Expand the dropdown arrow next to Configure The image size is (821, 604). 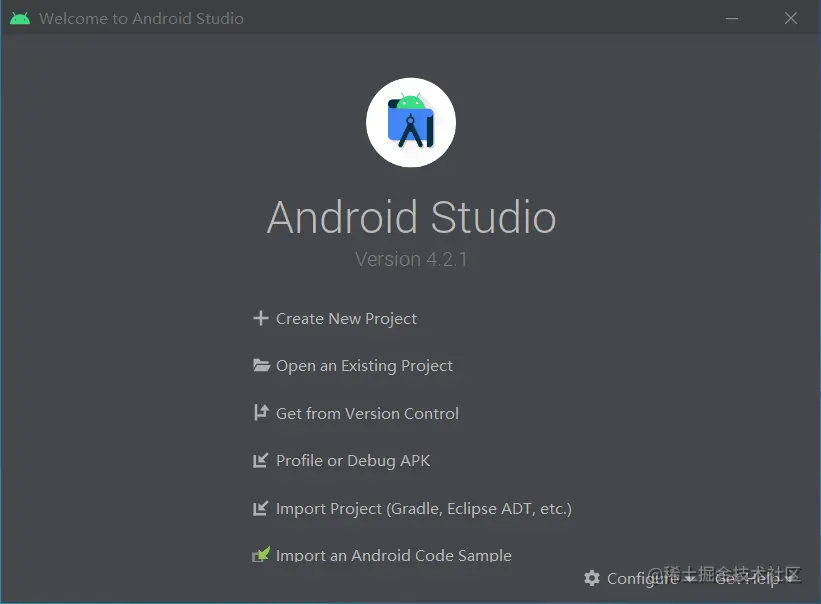point(687,578)
